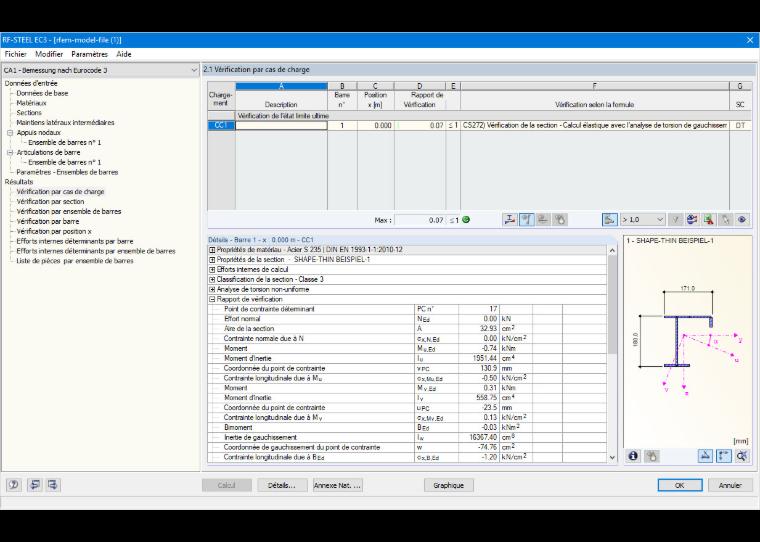This screenshot has height=542, width=760.
Task: Click the Graphique button
Action: click(x=448, y=485)
